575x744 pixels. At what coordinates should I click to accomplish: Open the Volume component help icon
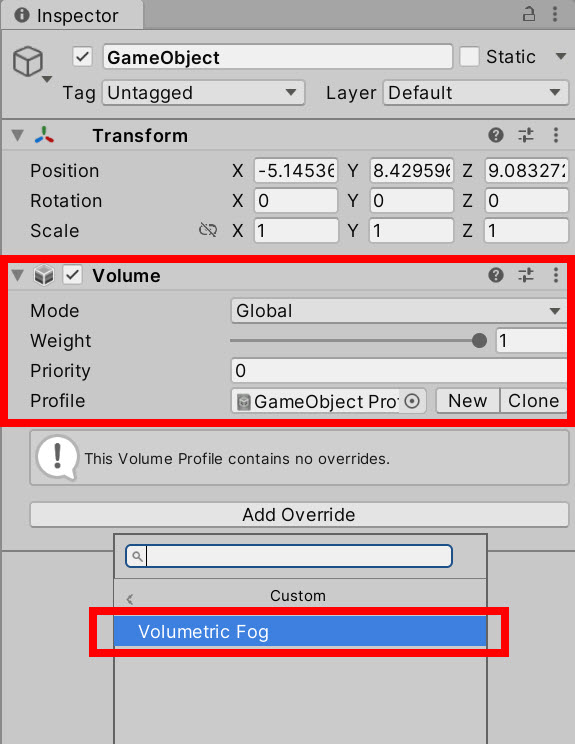[496, 275]
